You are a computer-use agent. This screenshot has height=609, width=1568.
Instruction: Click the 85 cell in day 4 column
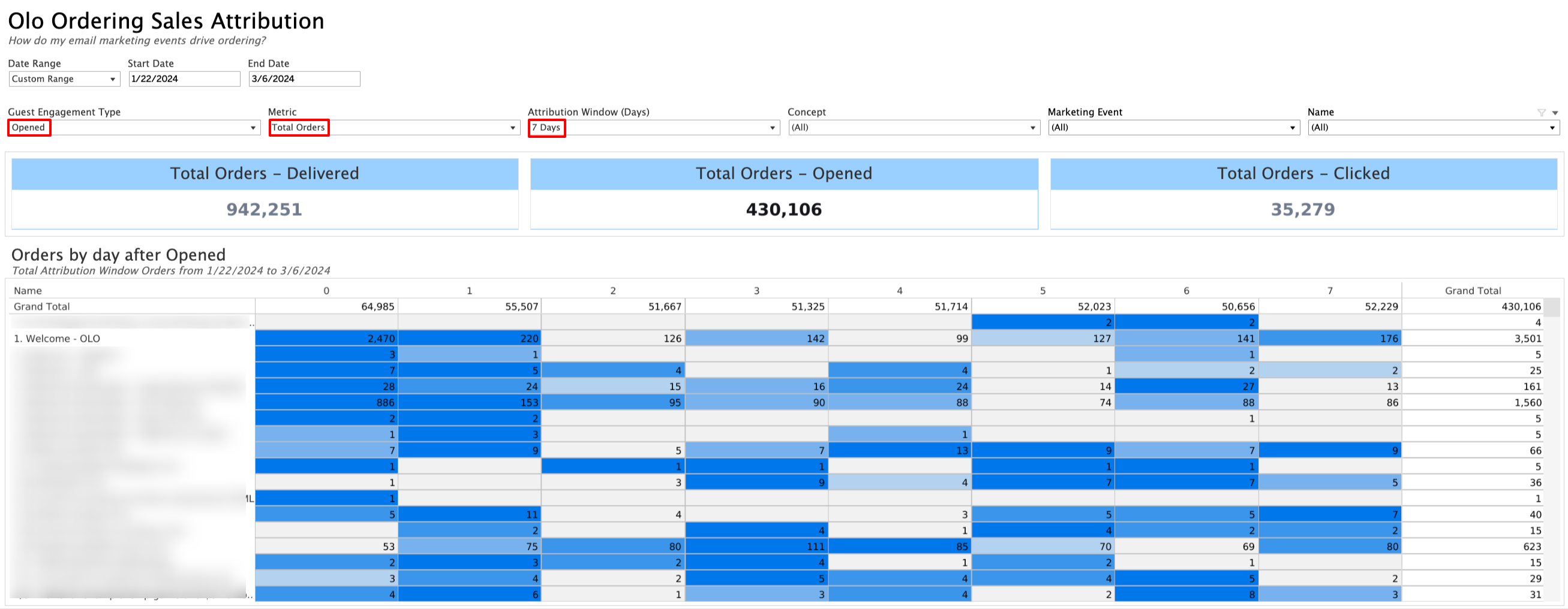point(900,547)
